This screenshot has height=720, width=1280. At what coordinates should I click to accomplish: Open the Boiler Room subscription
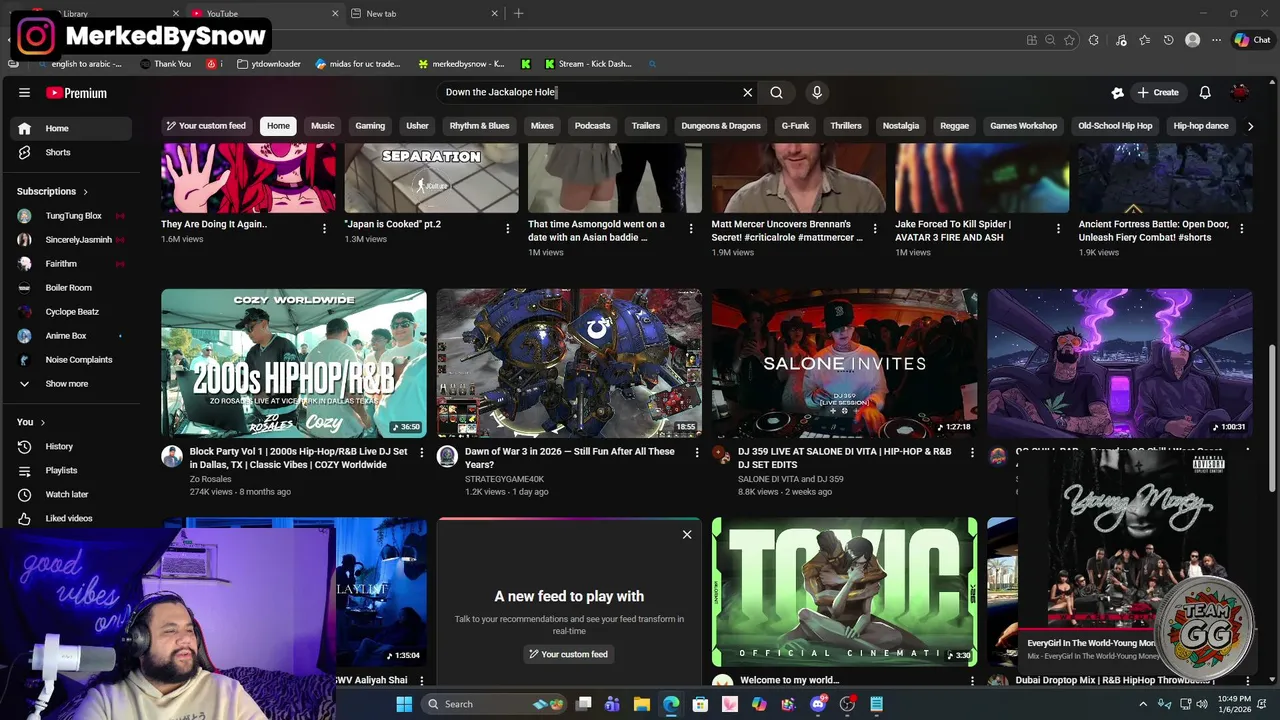coord(70,287)
